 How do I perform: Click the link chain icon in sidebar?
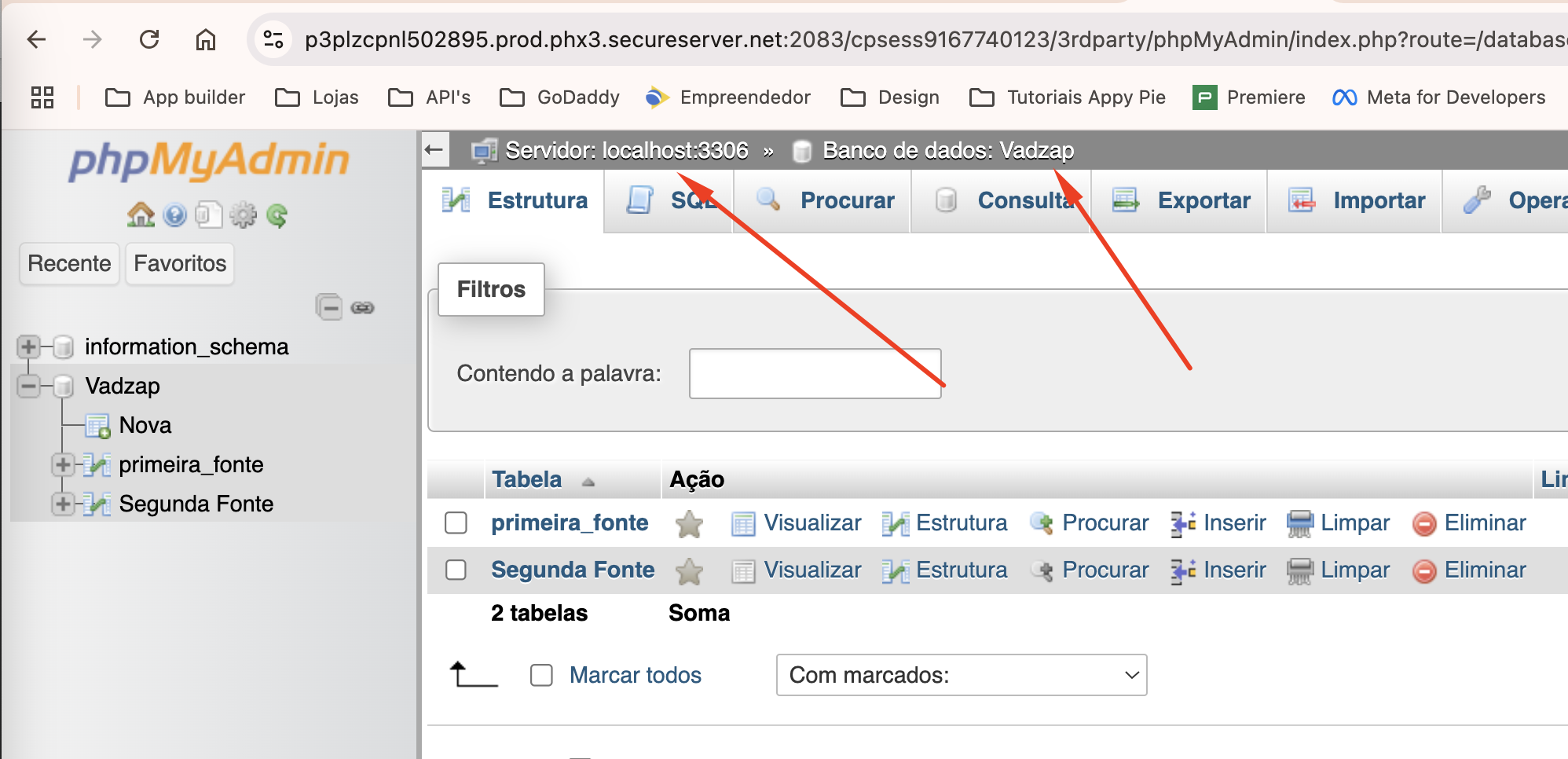(362, 307)
